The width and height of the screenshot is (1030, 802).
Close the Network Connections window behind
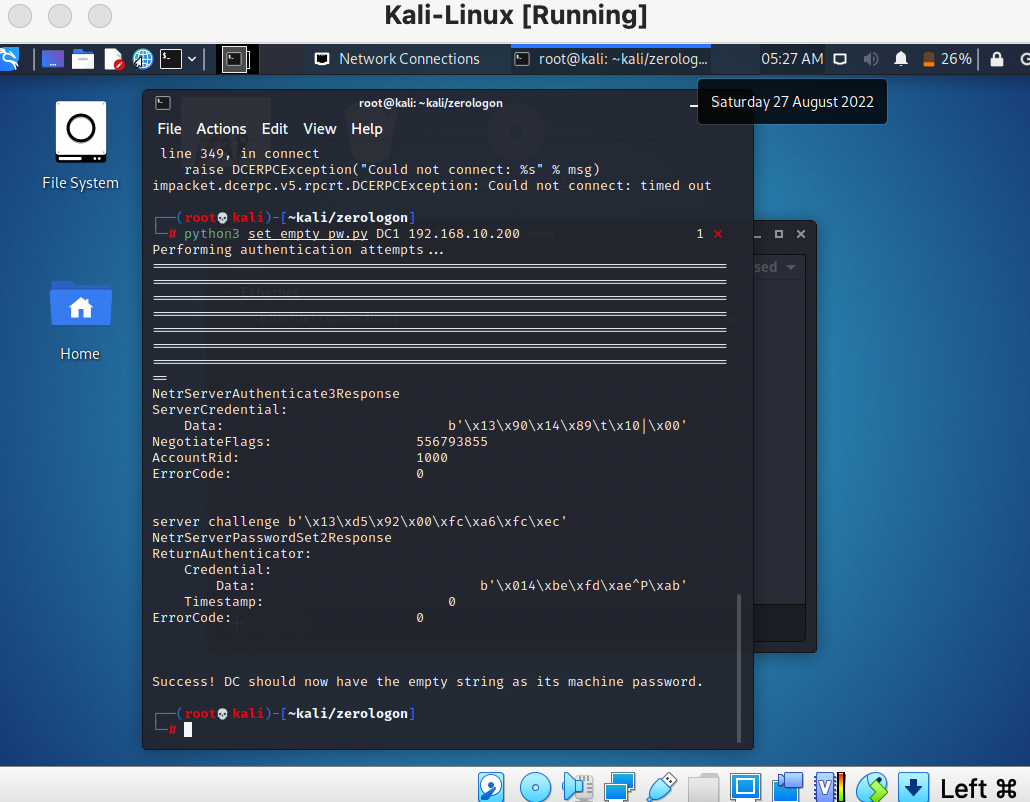pyautogui.click(x=801, y=234)
